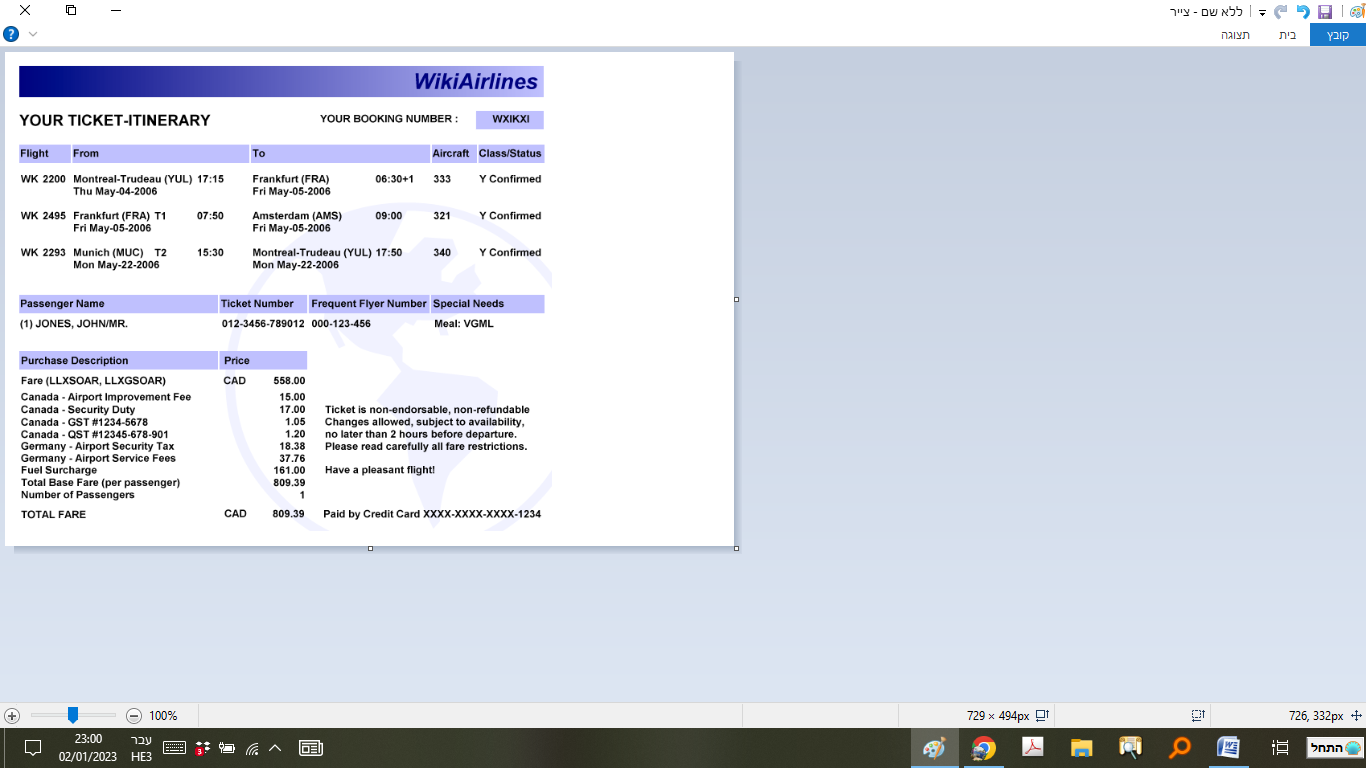Click flight number WK 2200
The image size is (1366, 768).
pos(43,179)
